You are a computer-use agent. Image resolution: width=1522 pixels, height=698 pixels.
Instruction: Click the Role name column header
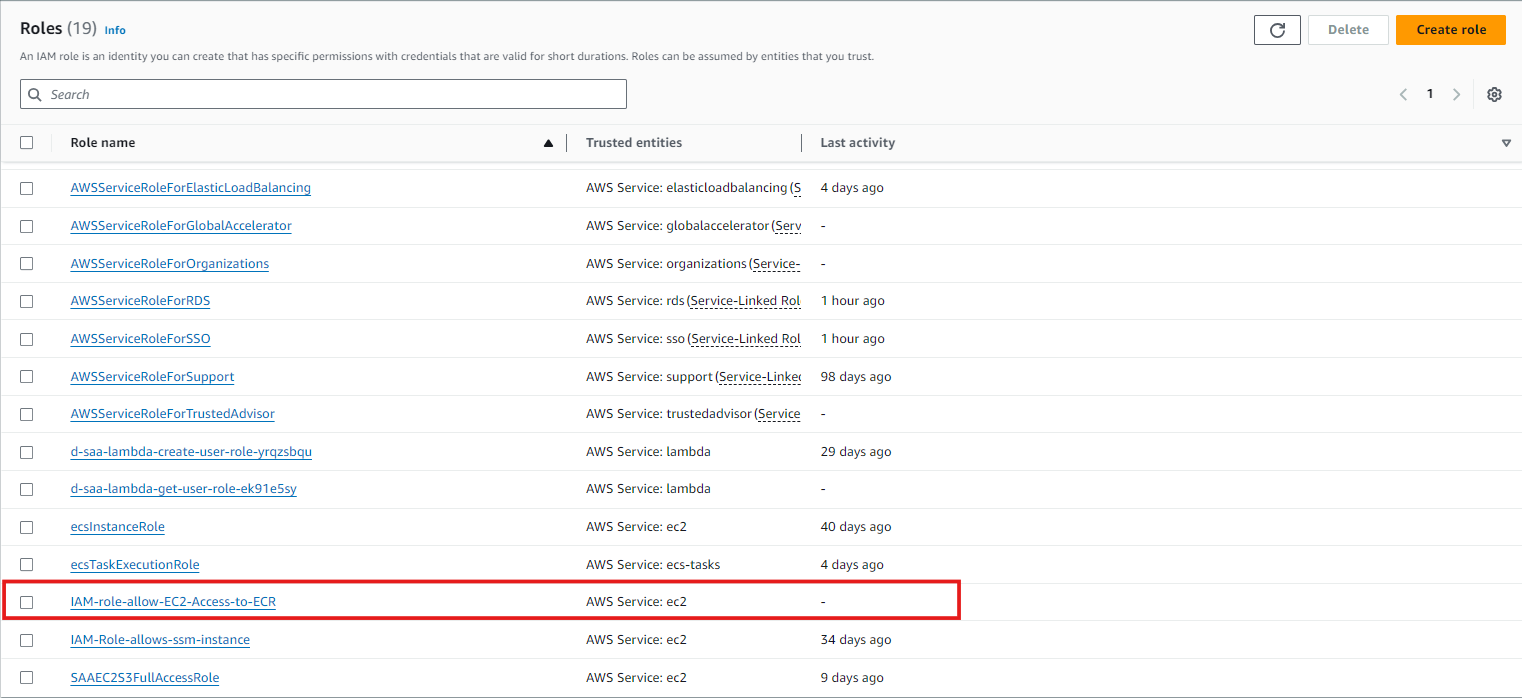(x=103, y=143)
